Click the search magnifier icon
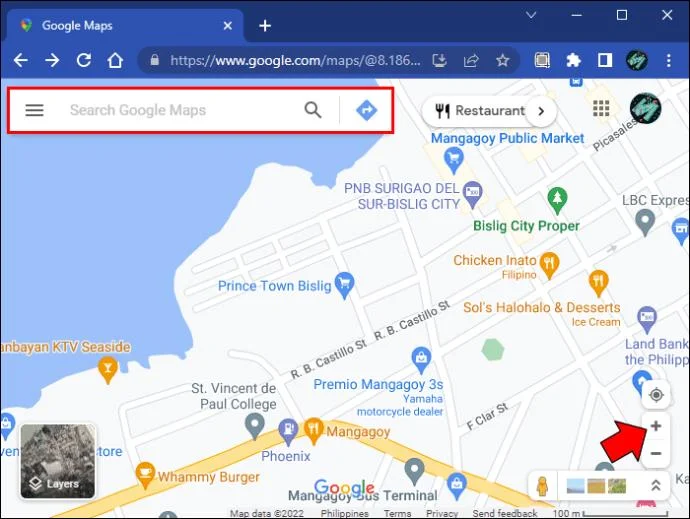Image resolution: width=690 pixels, height=519 pixels. click(x=313, y=110)
